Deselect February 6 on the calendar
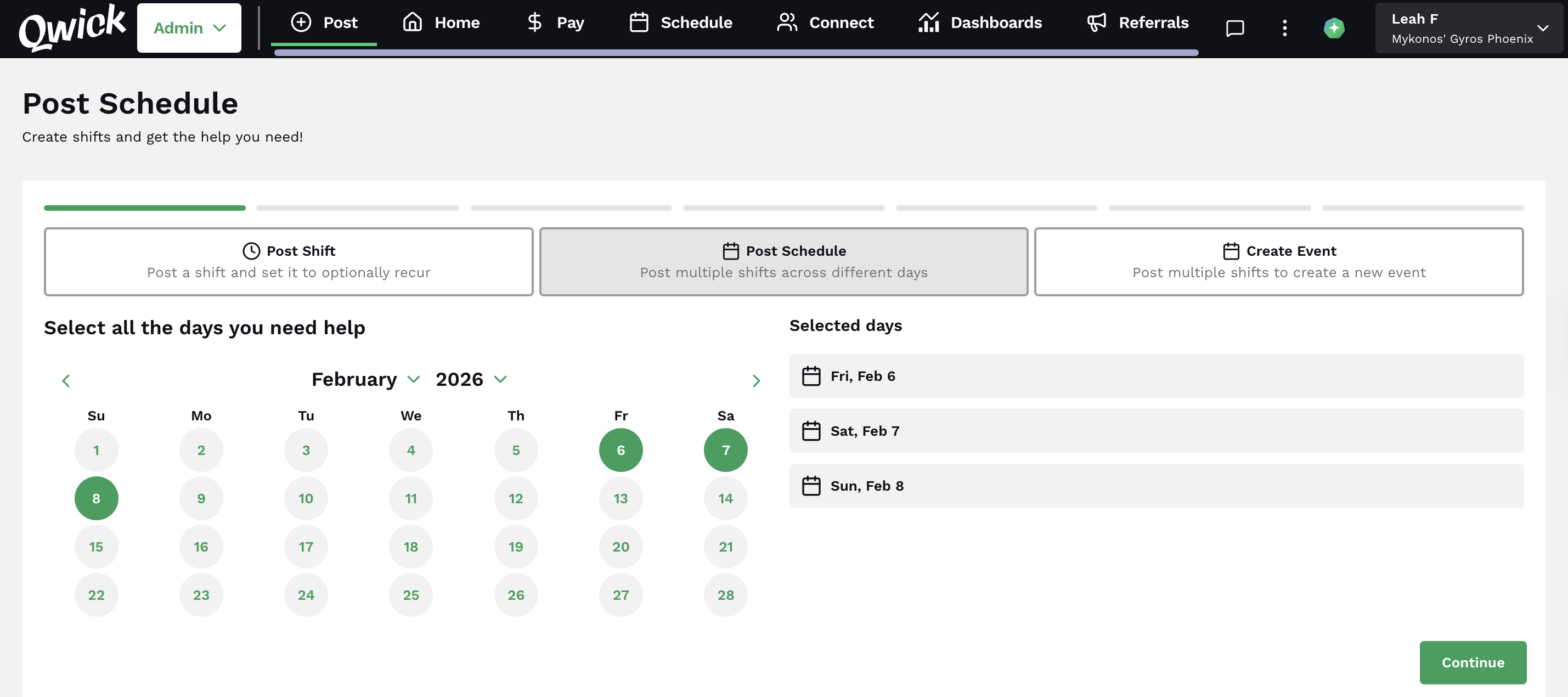The height and width of the screenshot is (697, 1568). [x=621, y=450]
